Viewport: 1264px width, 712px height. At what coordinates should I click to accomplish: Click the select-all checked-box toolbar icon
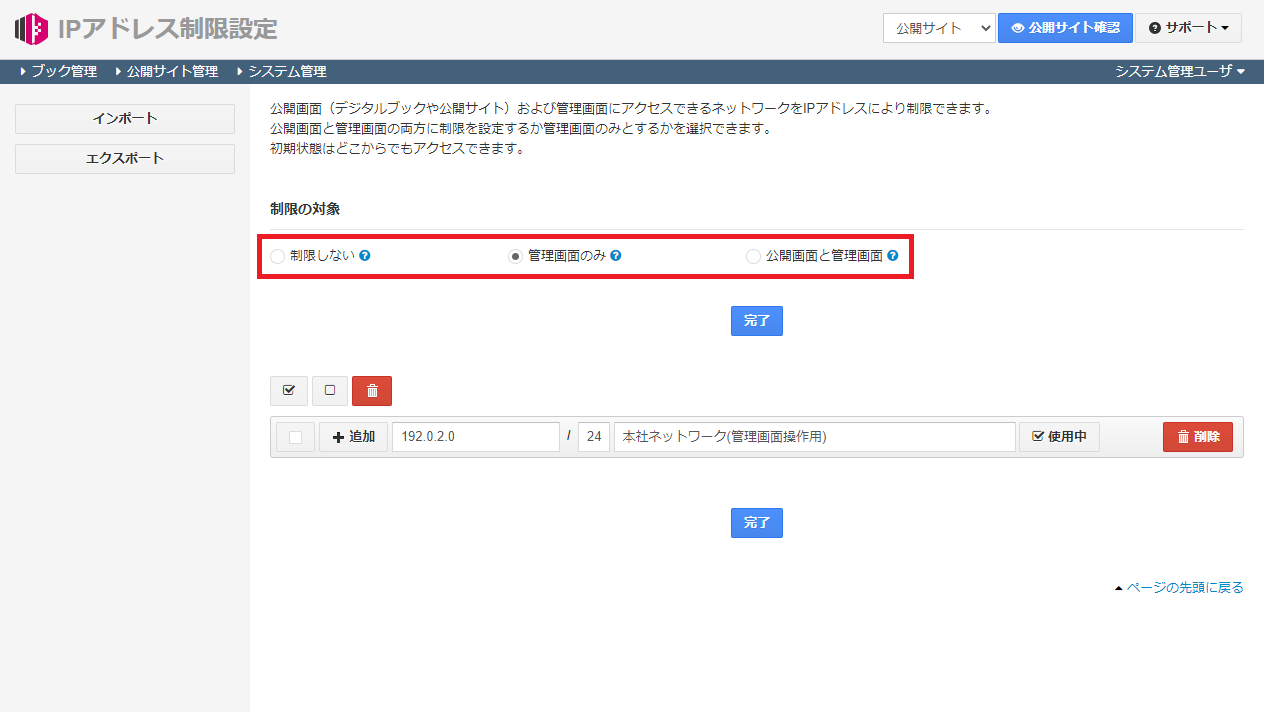(289, 391)
